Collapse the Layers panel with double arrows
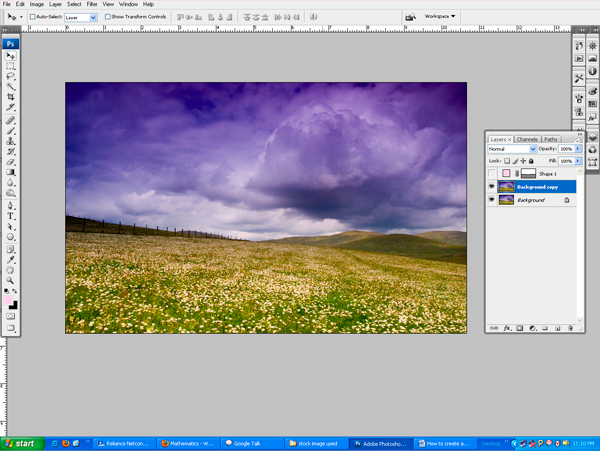Image resolution: width=600 pixels, height=451 pixels. pyautogui.click(x=580, y=134)
